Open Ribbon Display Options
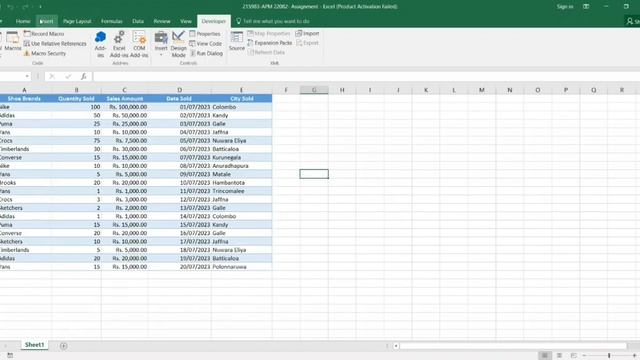 tap(586, 7)
